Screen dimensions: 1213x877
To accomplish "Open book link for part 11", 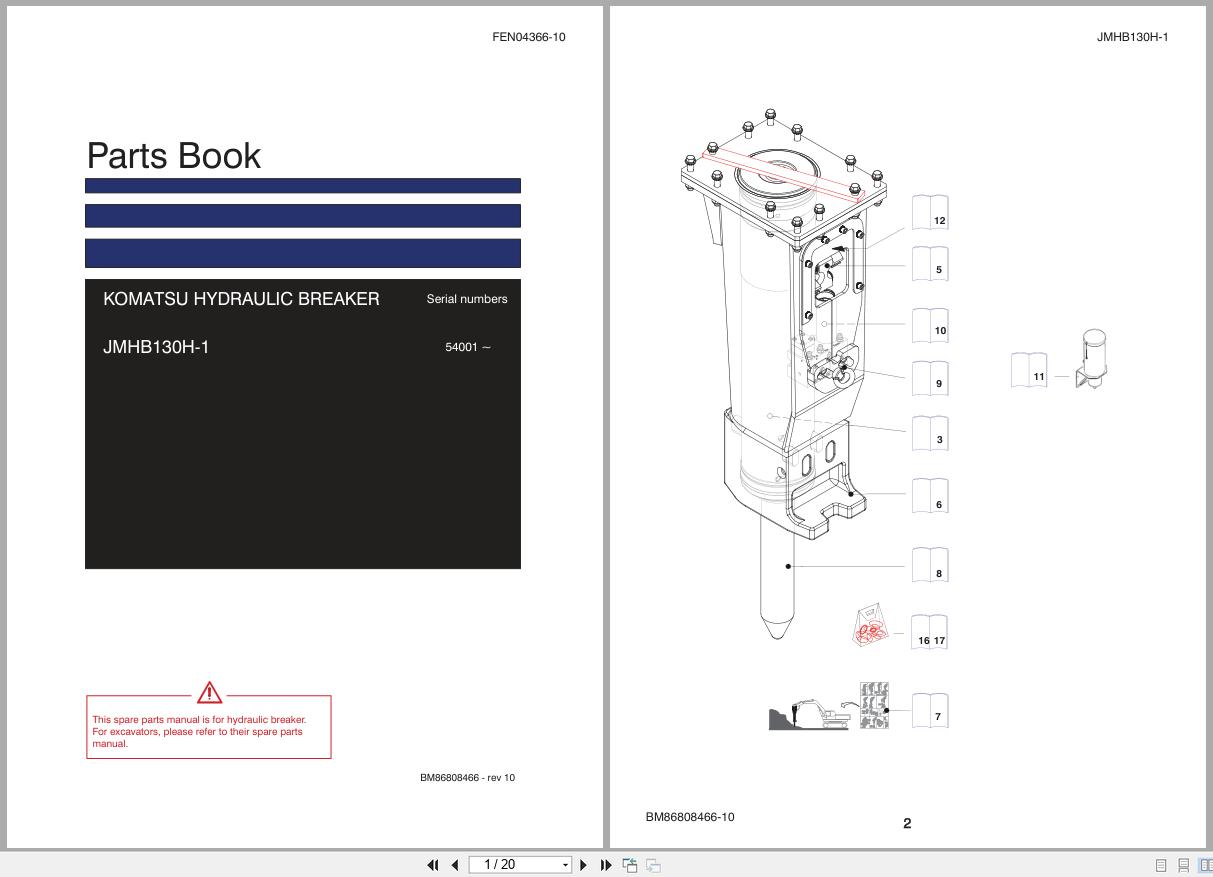I will pyautogui.click(x=1029, y=370).
